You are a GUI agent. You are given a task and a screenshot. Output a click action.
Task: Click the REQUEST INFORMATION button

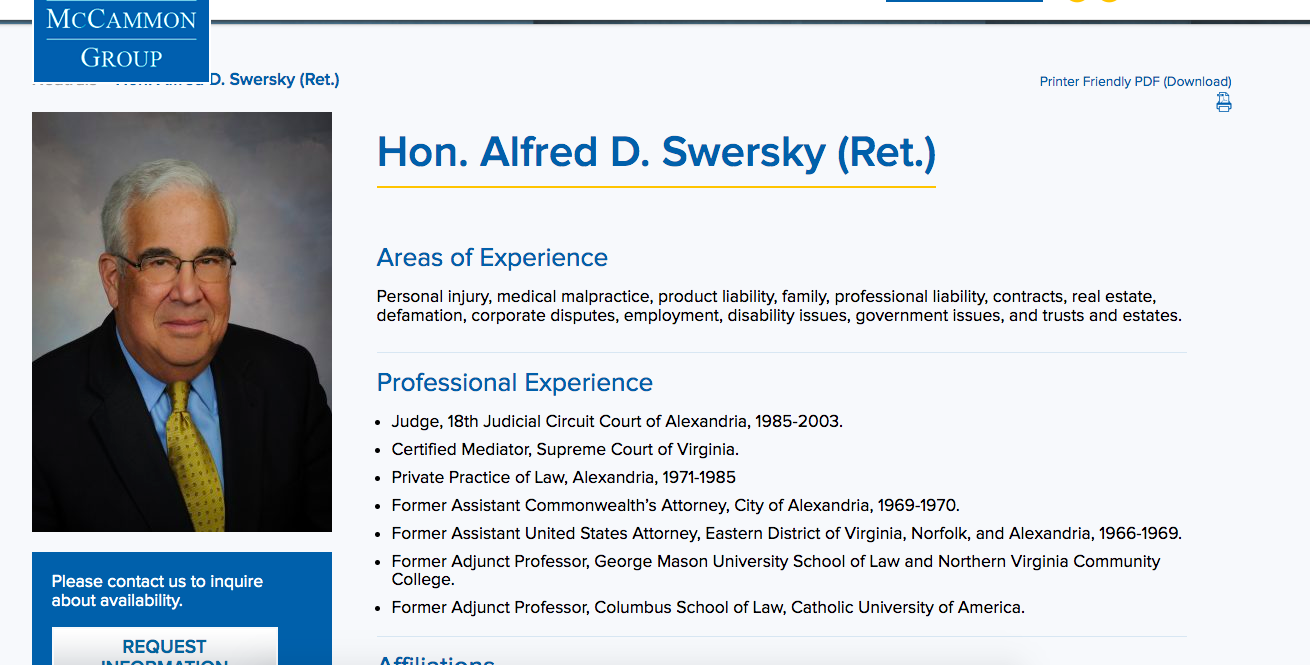pos(165,647)
